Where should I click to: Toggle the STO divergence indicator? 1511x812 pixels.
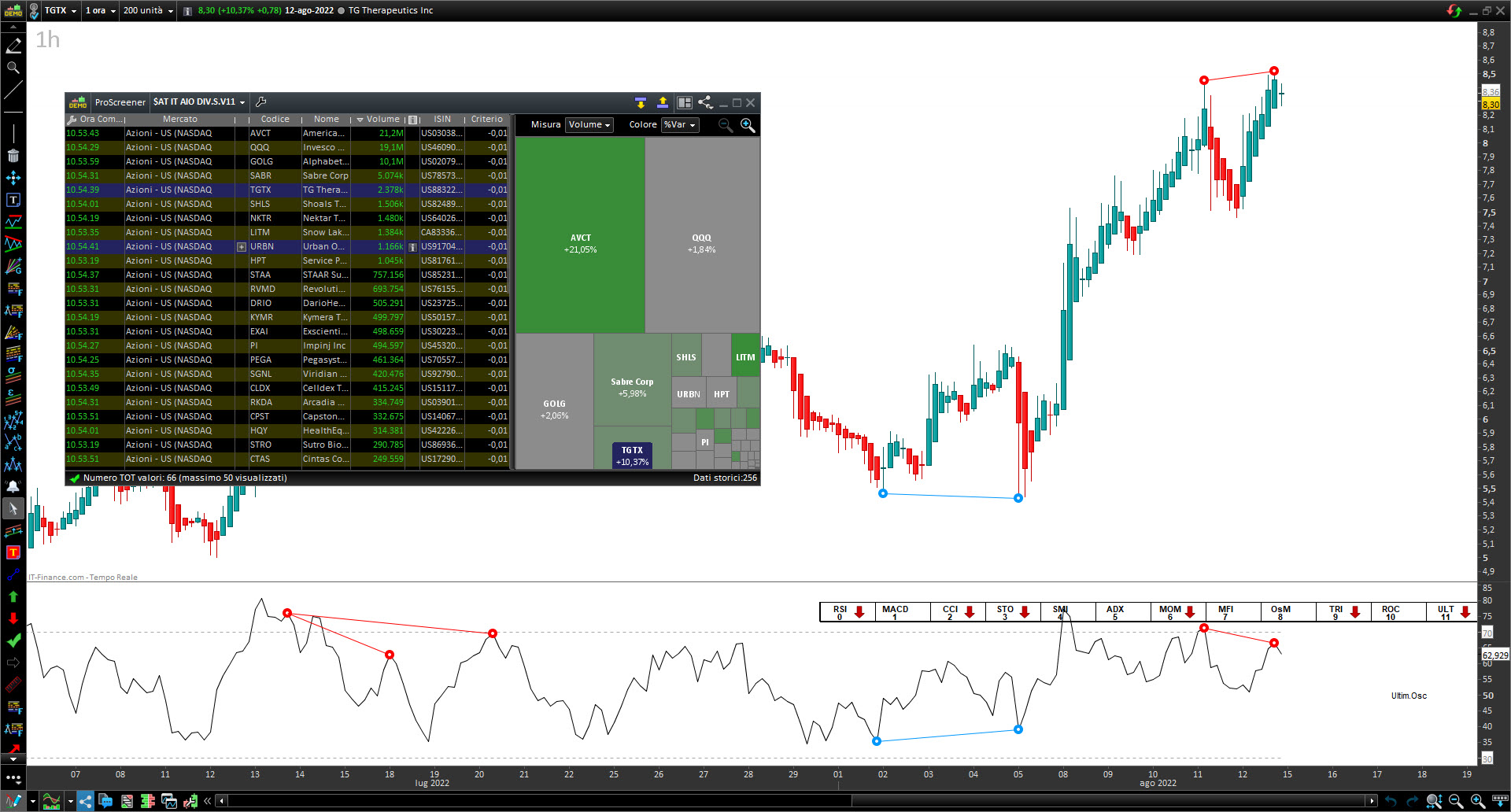tap(1012, 612)
